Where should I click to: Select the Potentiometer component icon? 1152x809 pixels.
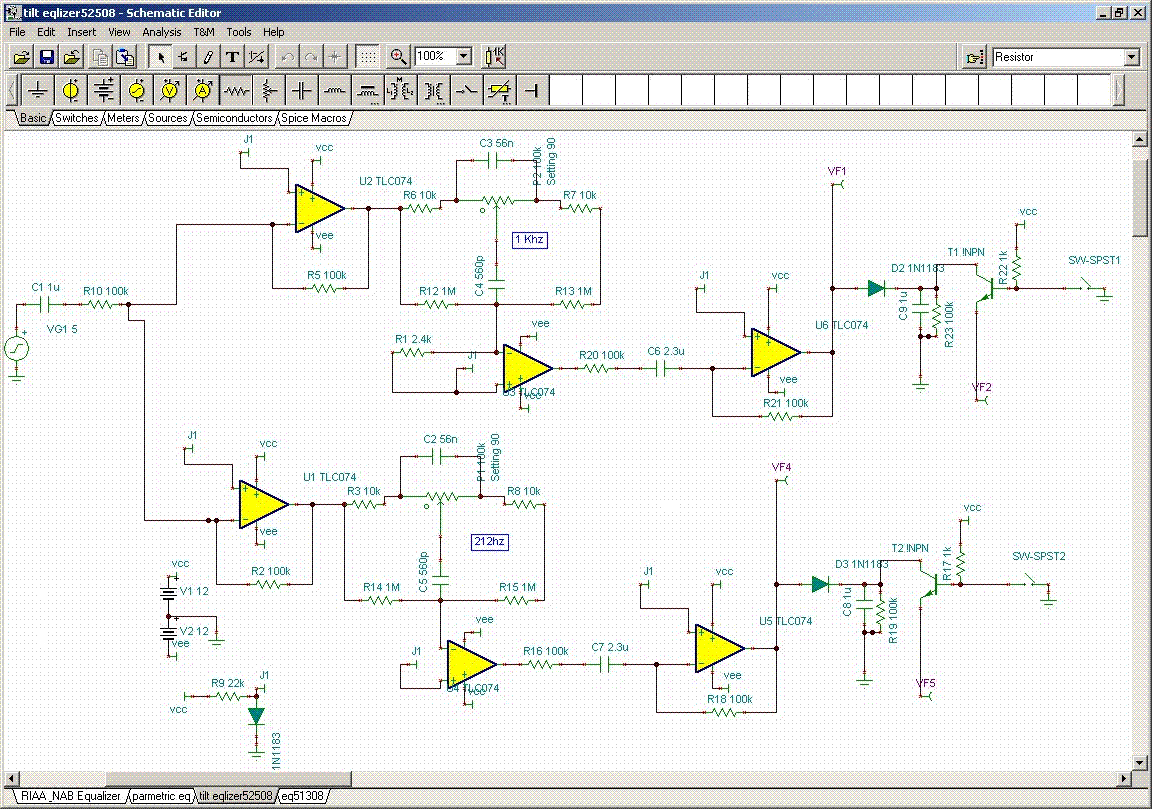click(269, 90)
